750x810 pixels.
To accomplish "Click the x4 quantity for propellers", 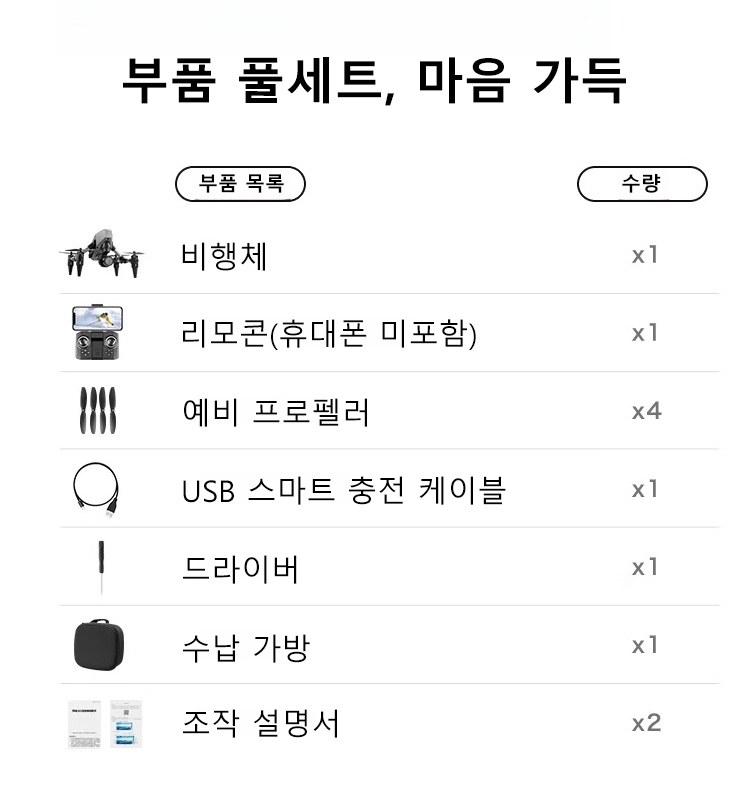I will (x=646, y=411).
